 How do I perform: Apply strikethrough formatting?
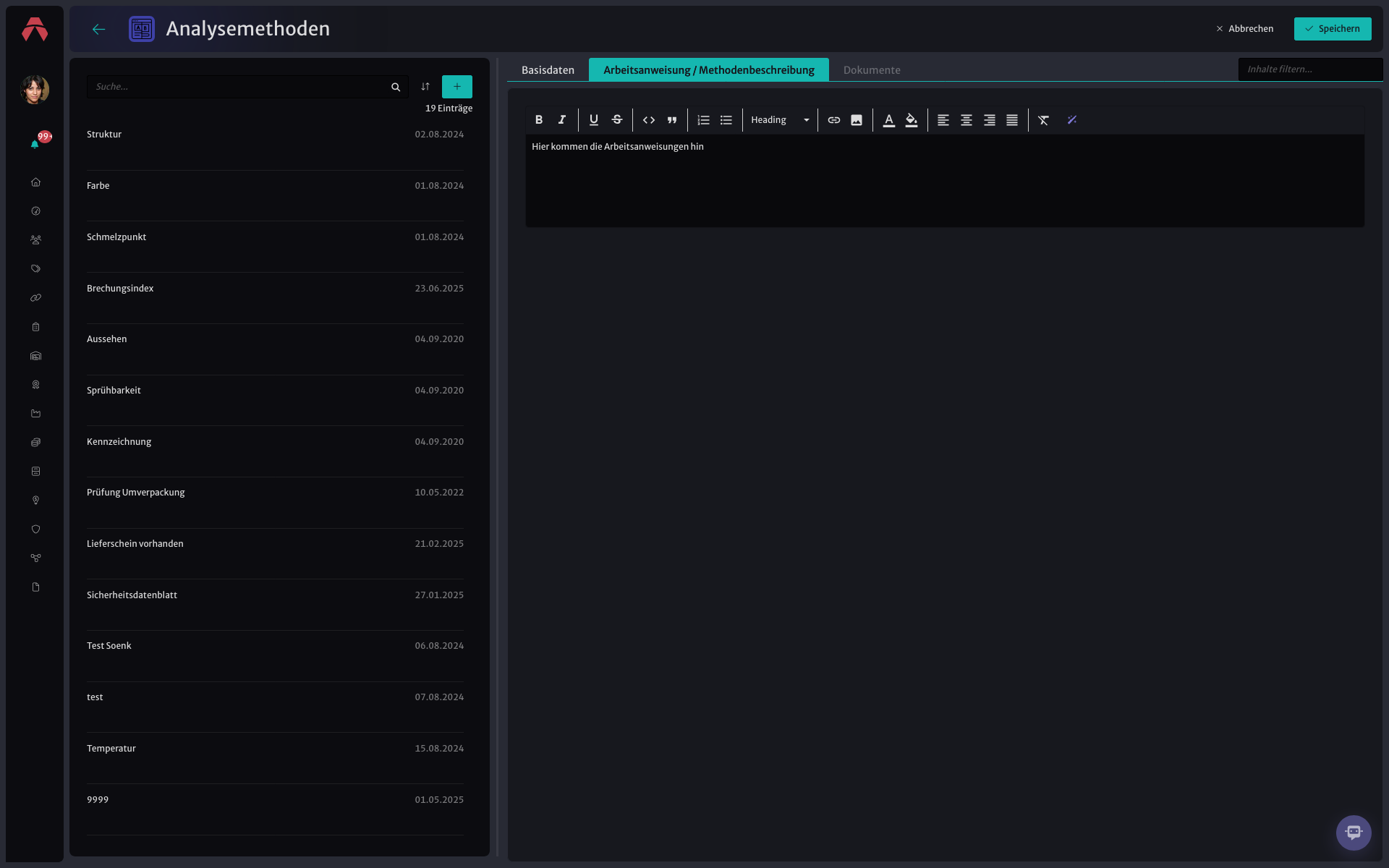click(617, 120)
